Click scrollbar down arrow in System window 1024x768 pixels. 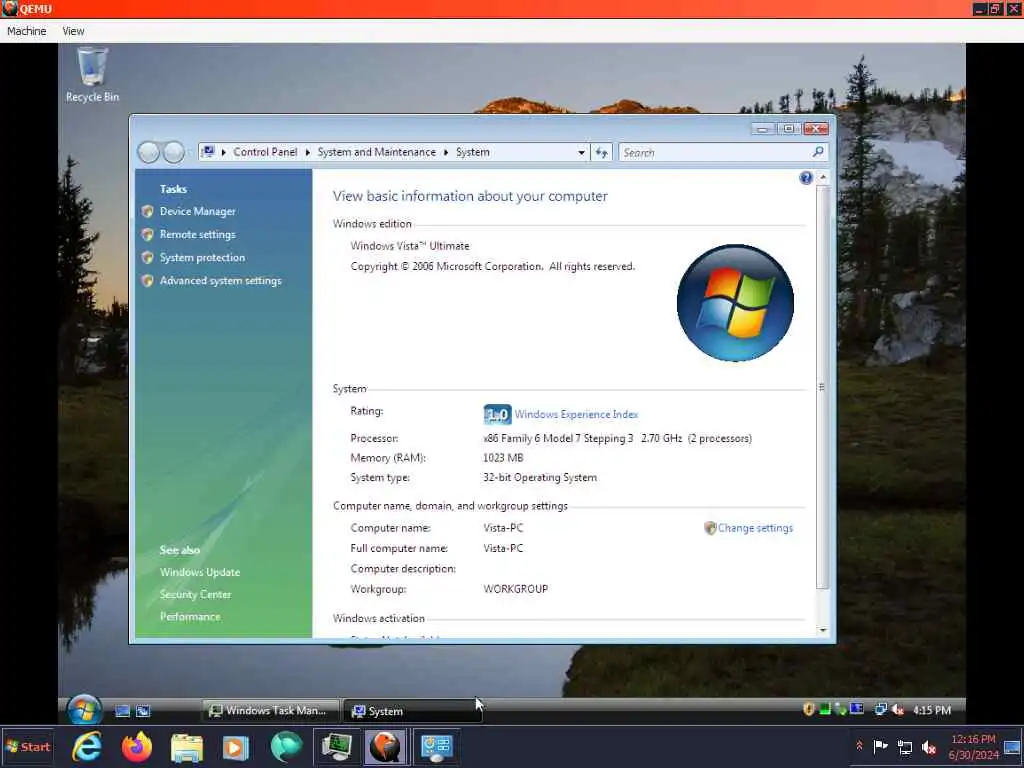click(823, 630)
